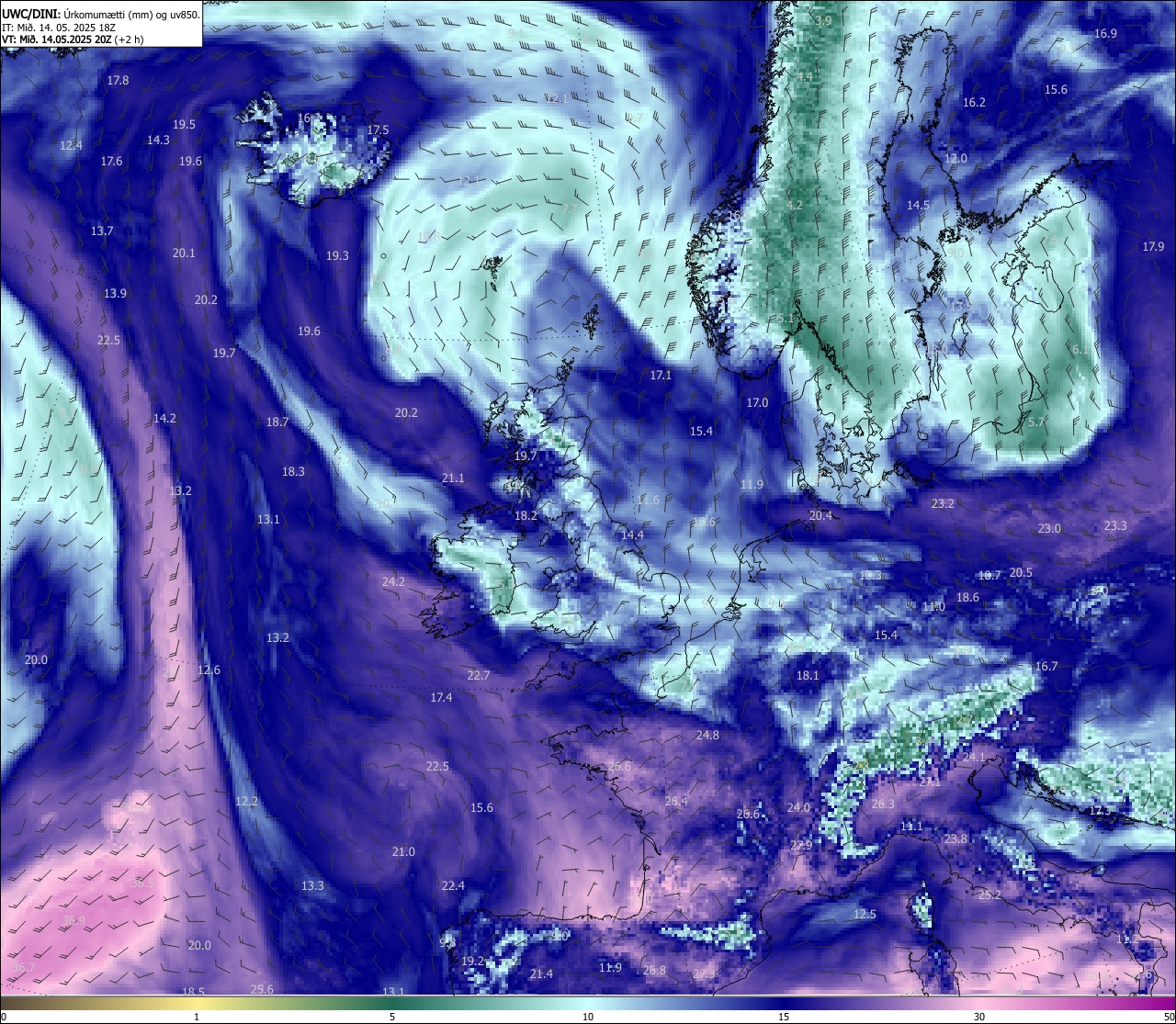Click the 12.0 value over the Gulf of Bothnia

[956, 159]
